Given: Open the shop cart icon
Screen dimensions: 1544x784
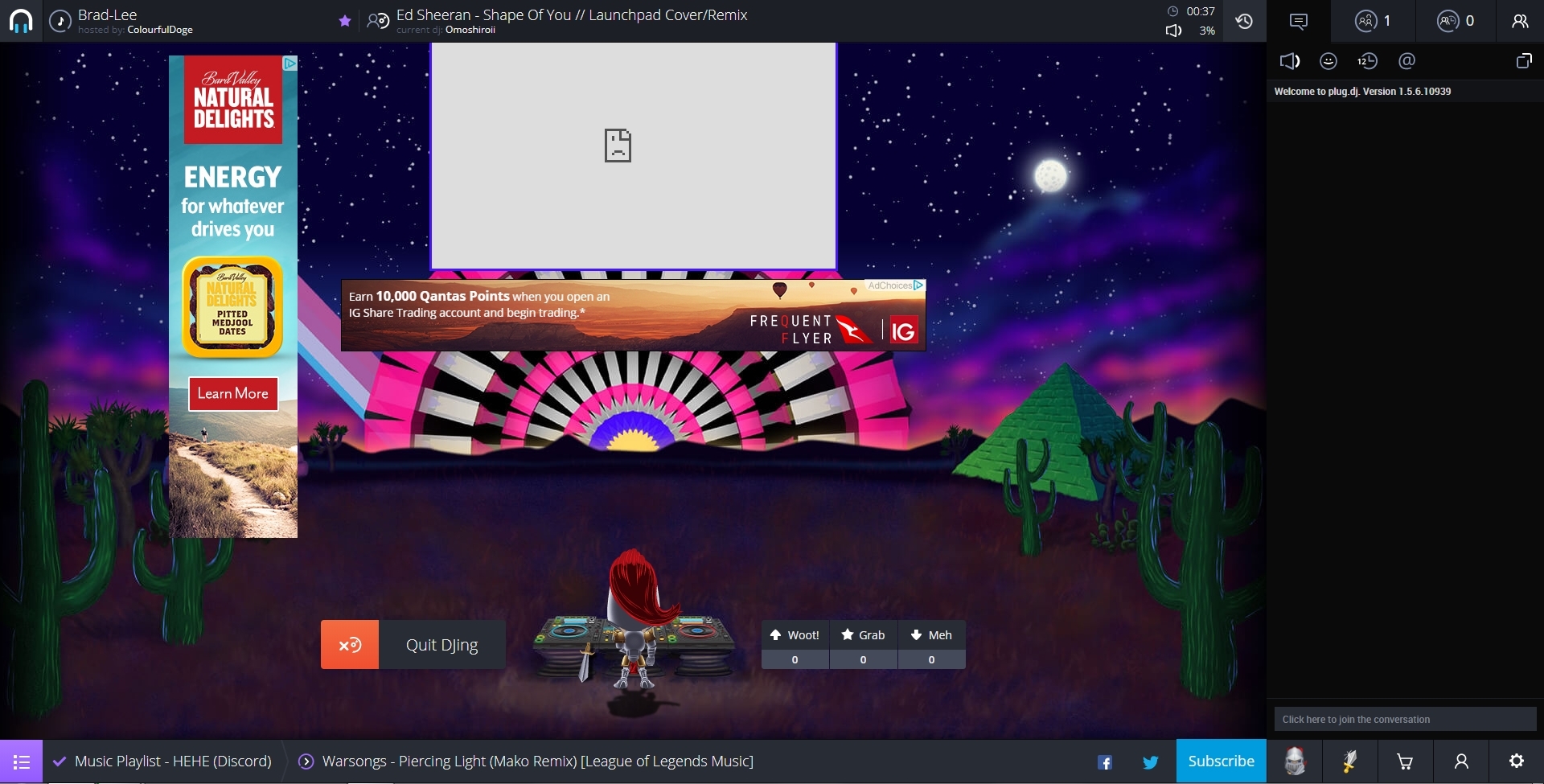Looking at the screenshot, I should tap(1406, 761).
